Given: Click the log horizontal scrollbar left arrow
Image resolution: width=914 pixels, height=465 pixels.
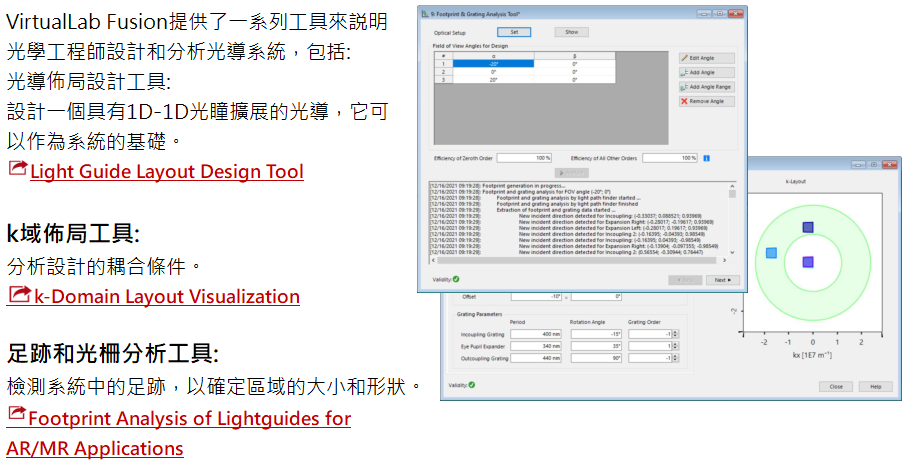Looking at the screenshot, I should [433, 260].
